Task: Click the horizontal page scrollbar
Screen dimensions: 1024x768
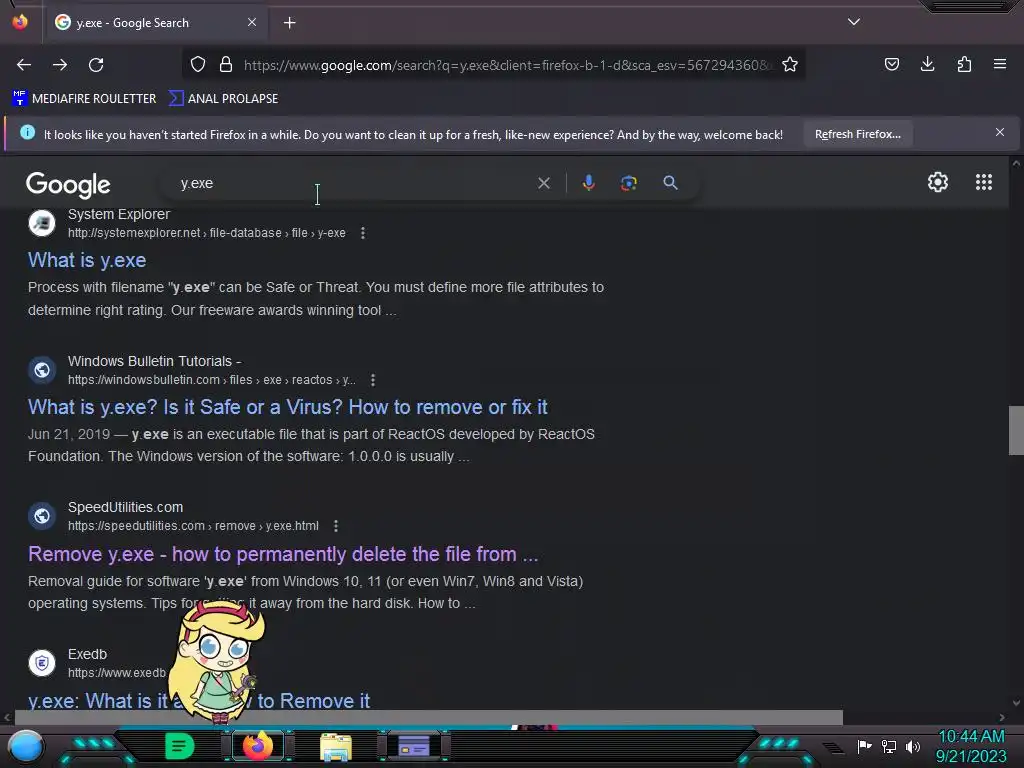Action: (428, 717)
